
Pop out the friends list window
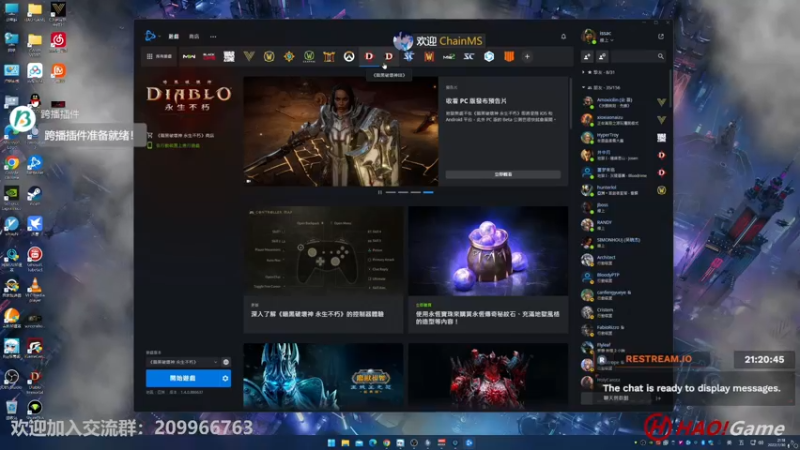coord(661,37)
